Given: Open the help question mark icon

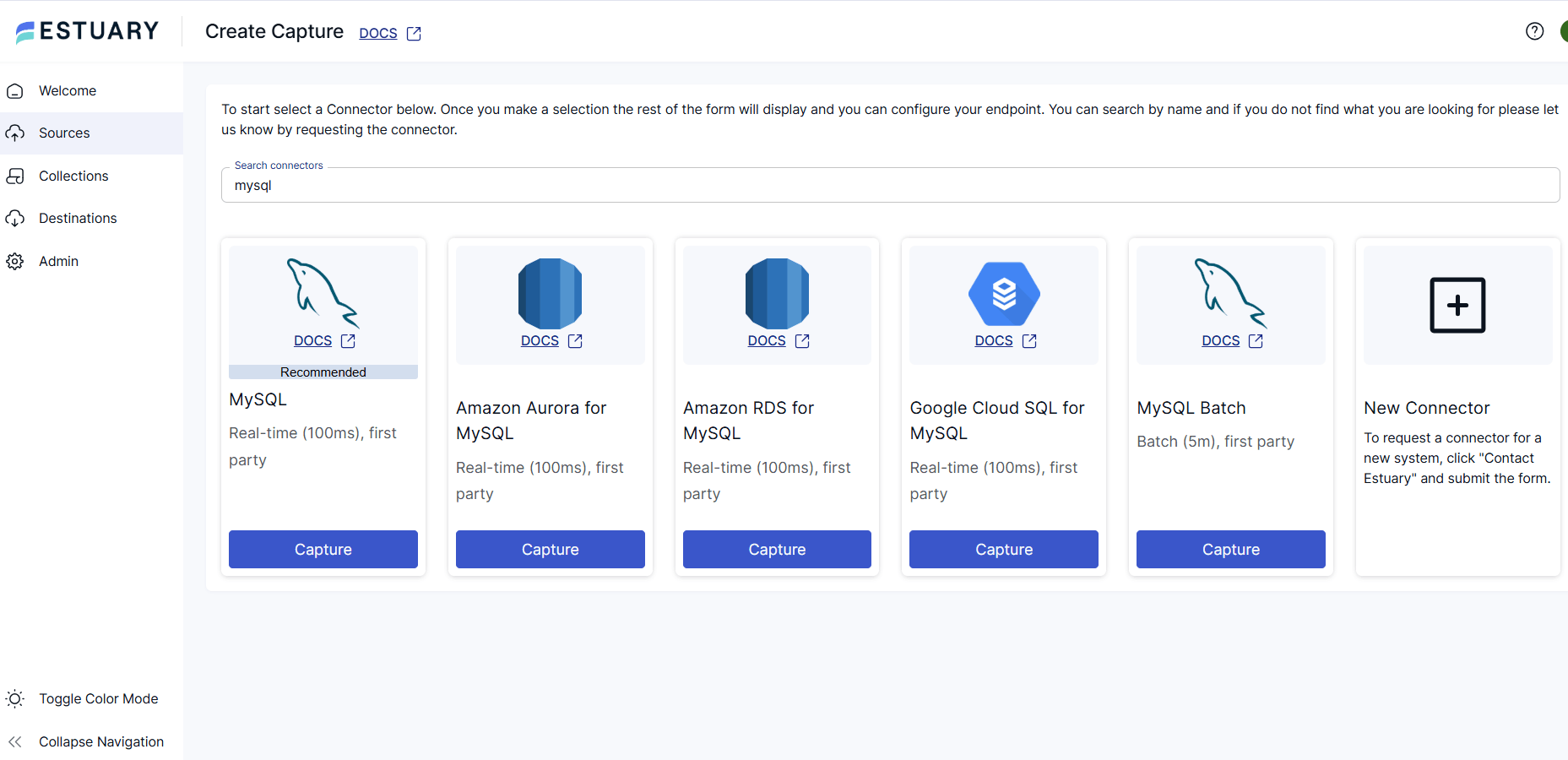Looking at the screenshot, I should pyautogui.click(x=1534, y=31).
